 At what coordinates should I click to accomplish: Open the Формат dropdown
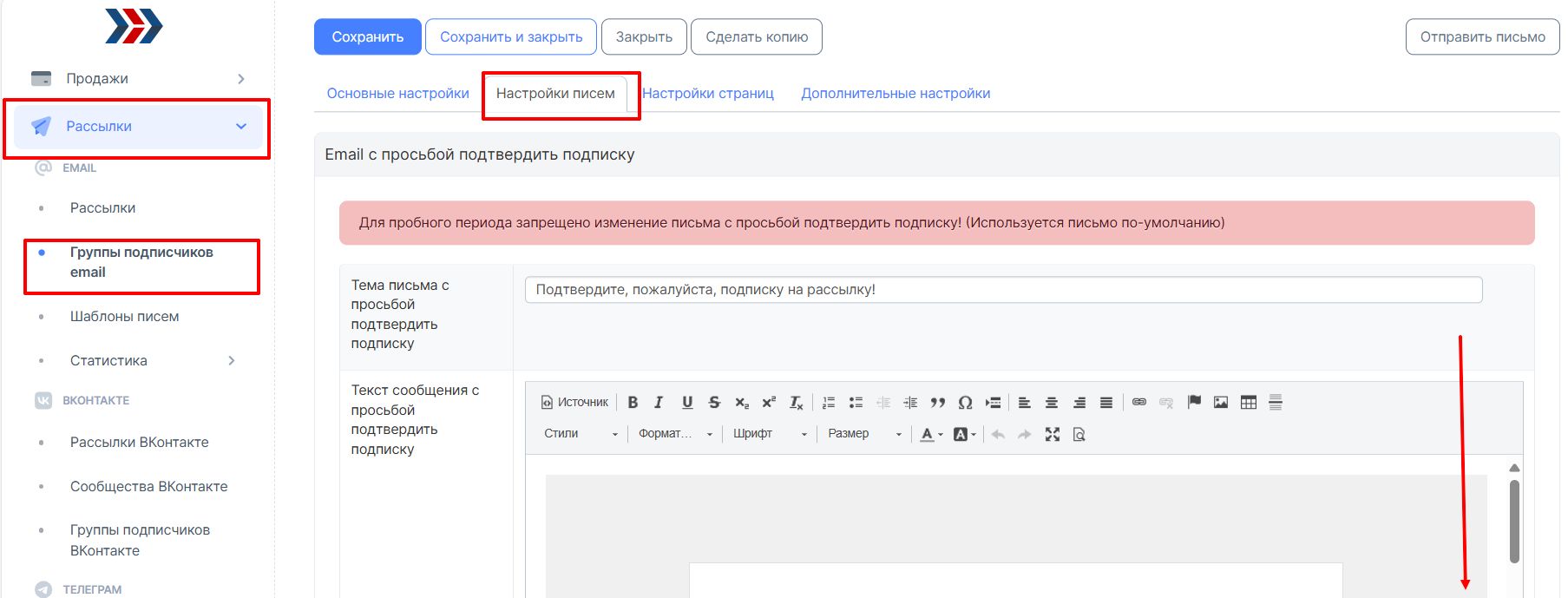tap(675, 434)
